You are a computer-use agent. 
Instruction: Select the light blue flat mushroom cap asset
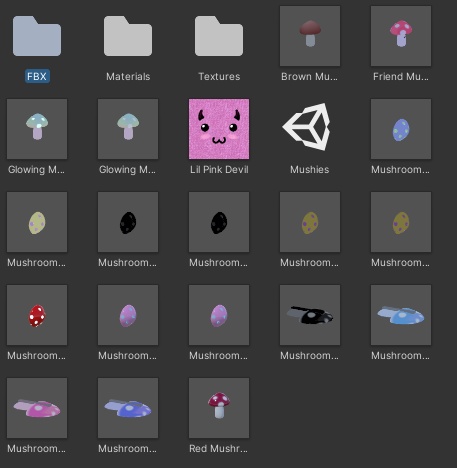(401, 315)
